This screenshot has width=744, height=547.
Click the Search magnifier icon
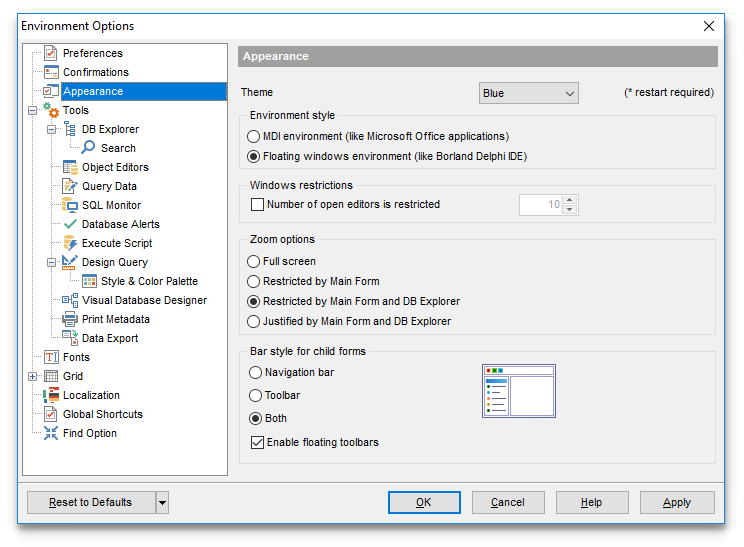(x=88, y=148)
